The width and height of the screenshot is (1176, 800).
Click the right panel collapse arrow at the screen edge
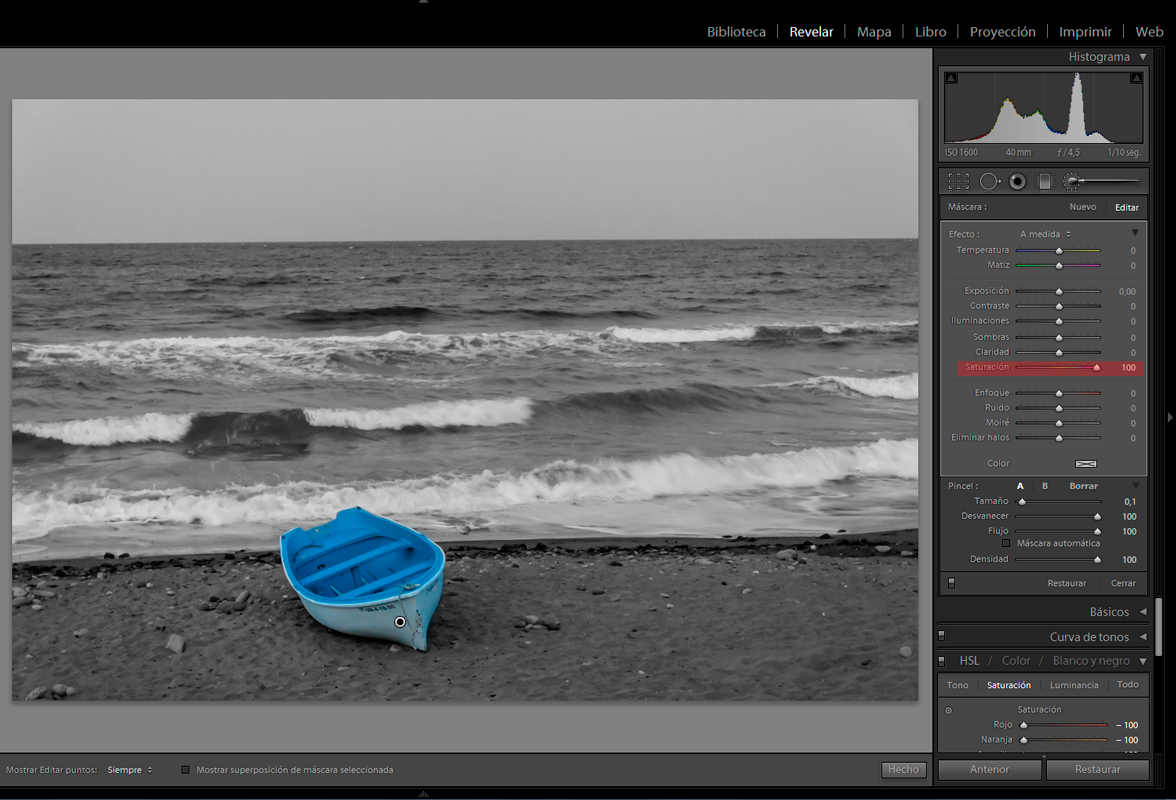coord(1170,417)
